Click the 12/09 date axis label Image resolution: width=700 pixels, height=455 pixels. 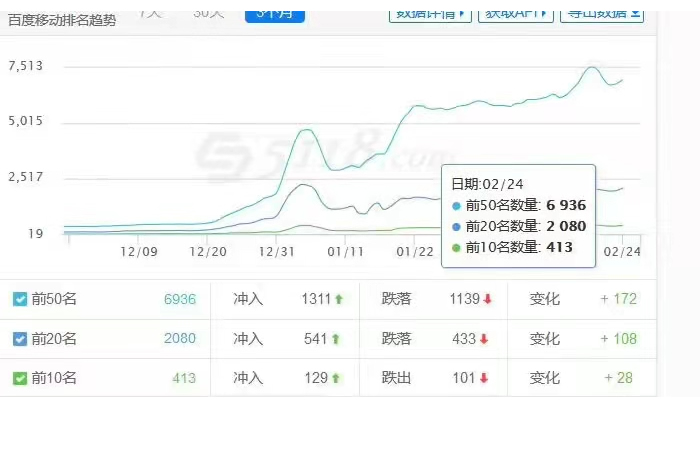[139, 252]
